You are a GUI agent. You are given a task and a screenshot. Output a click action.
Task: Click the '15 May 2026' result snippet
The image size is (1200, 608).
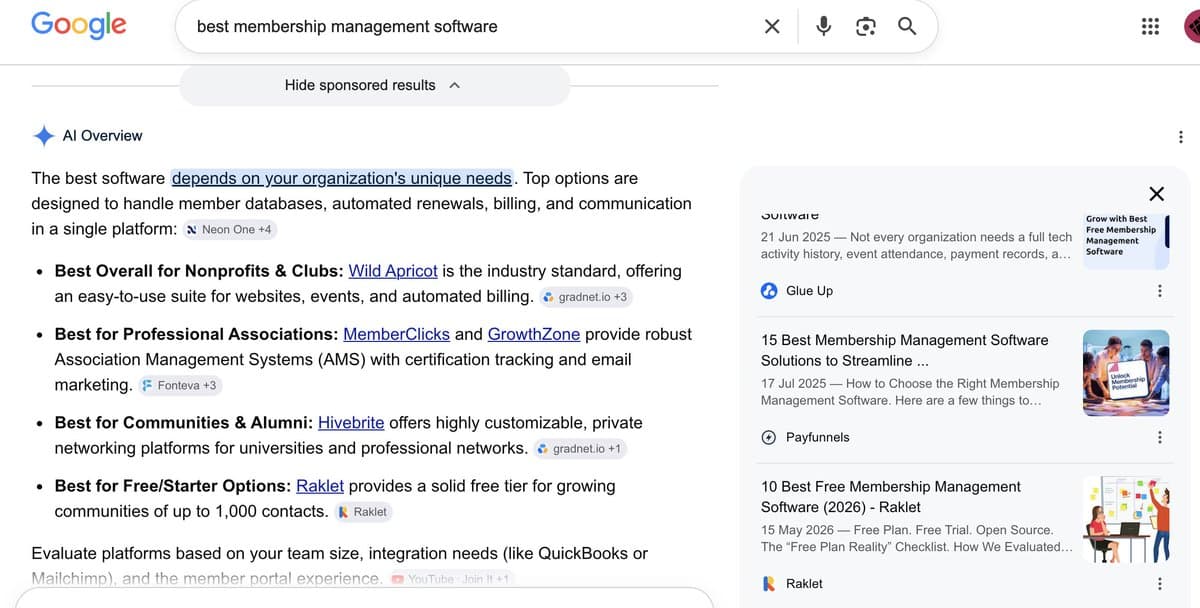[x=916, y=538]
